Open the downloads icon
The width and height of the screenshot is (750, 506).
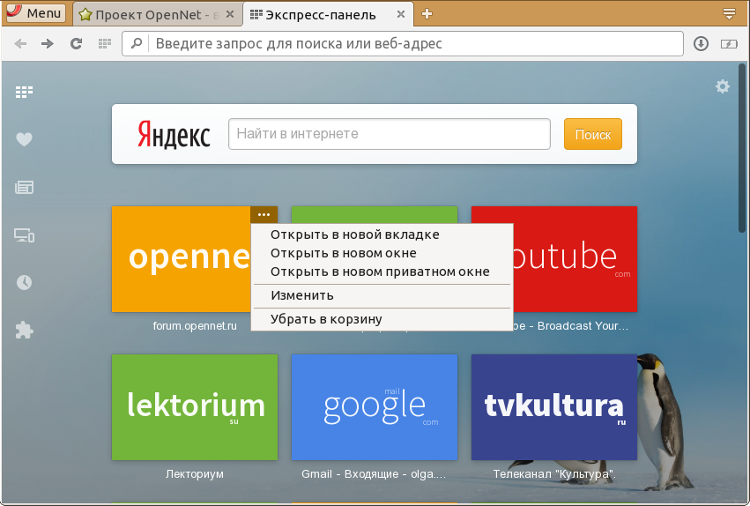pos(701,44)
